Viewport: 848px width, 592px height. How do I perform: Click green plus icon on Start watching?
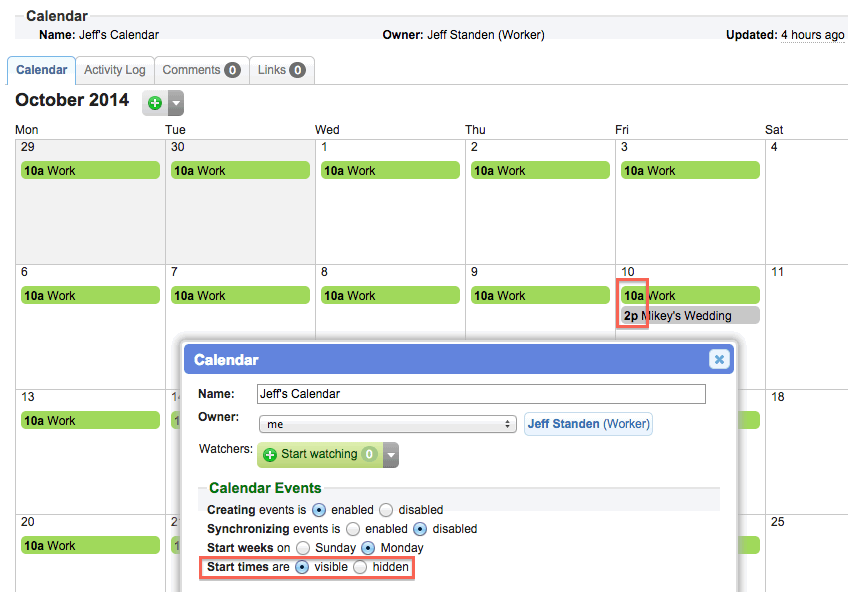point(270,455)
